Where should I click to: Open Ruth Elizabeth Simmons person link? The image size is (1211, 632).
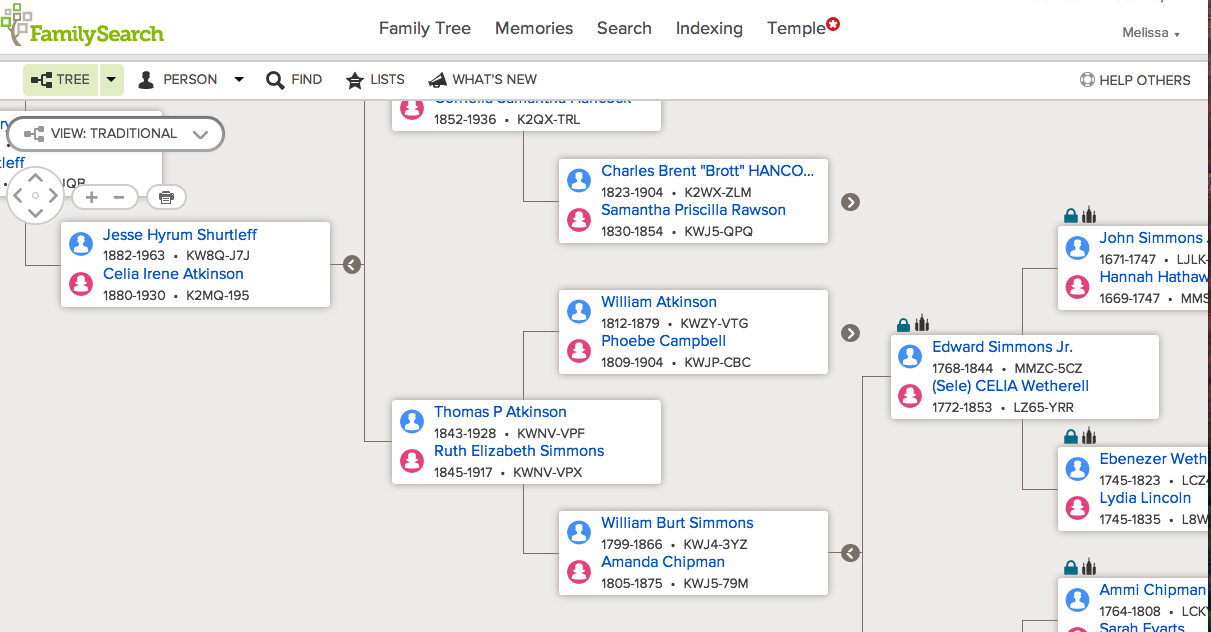coord(518,451)
